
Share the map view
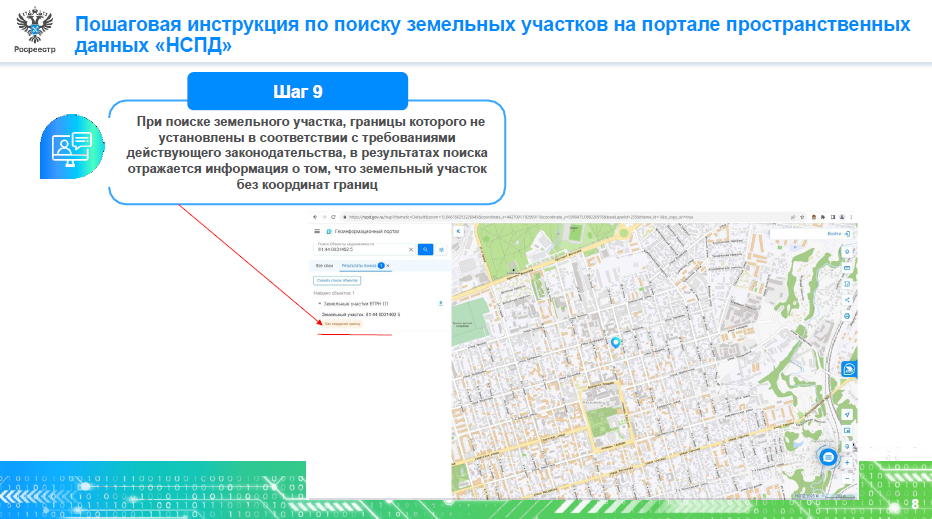click(847, 300)
